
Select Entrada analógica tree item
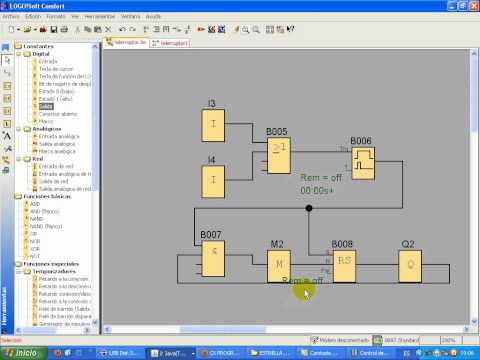pyautogui.click(x=59, y=136)
